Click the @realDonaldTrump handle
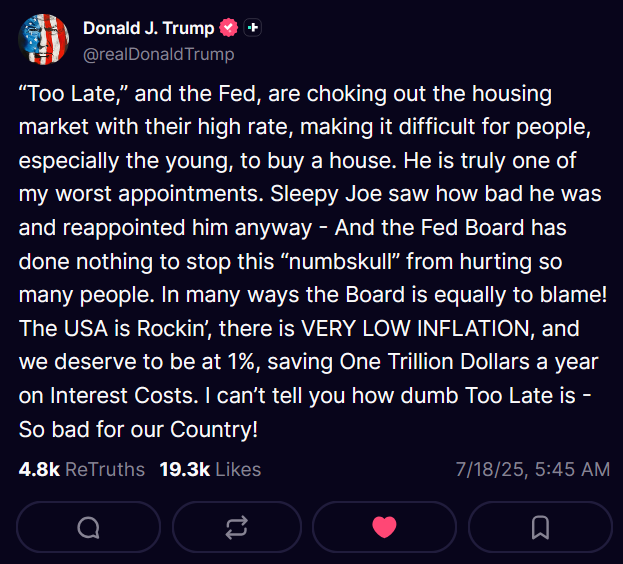Image resolution: width=623 pixels, height=564 pixels. click(x=158, y=54)
